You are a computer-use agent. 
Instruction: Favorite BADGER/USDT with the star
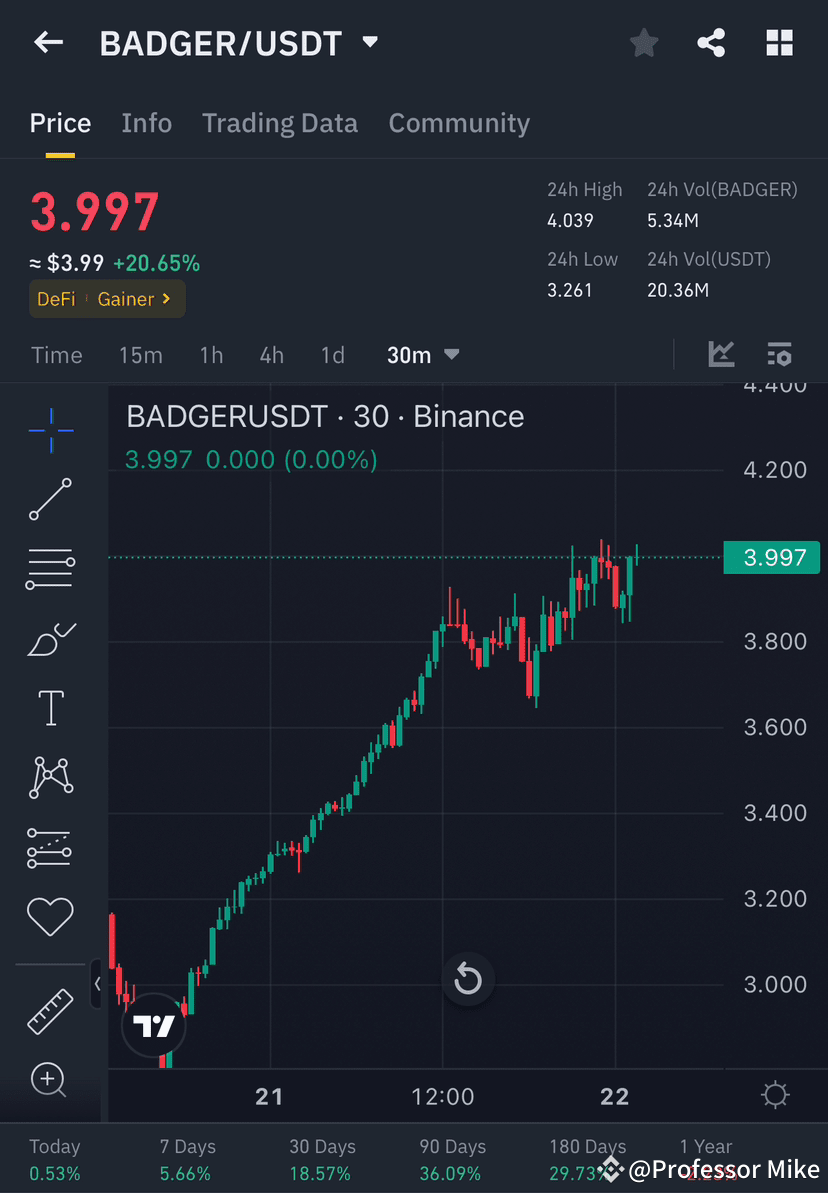click(643, 42)
